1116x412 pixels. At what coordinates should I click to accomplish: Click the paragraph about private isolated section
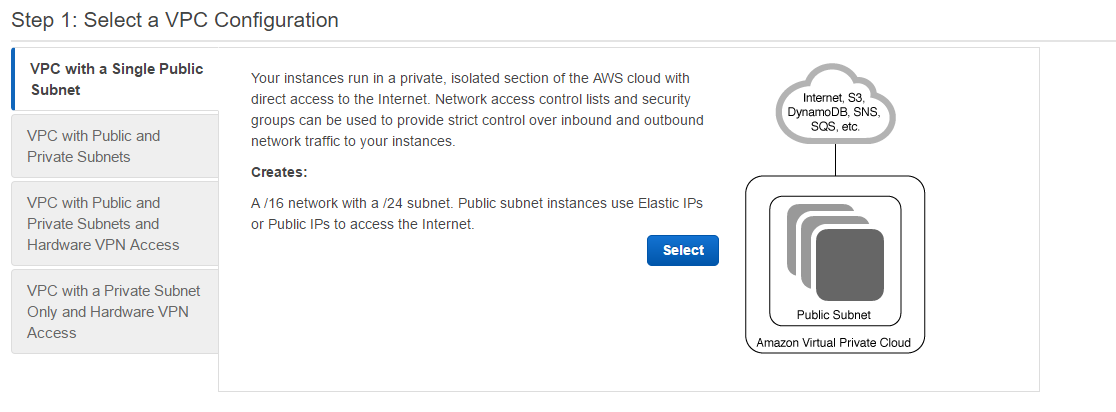coord(478,109)
